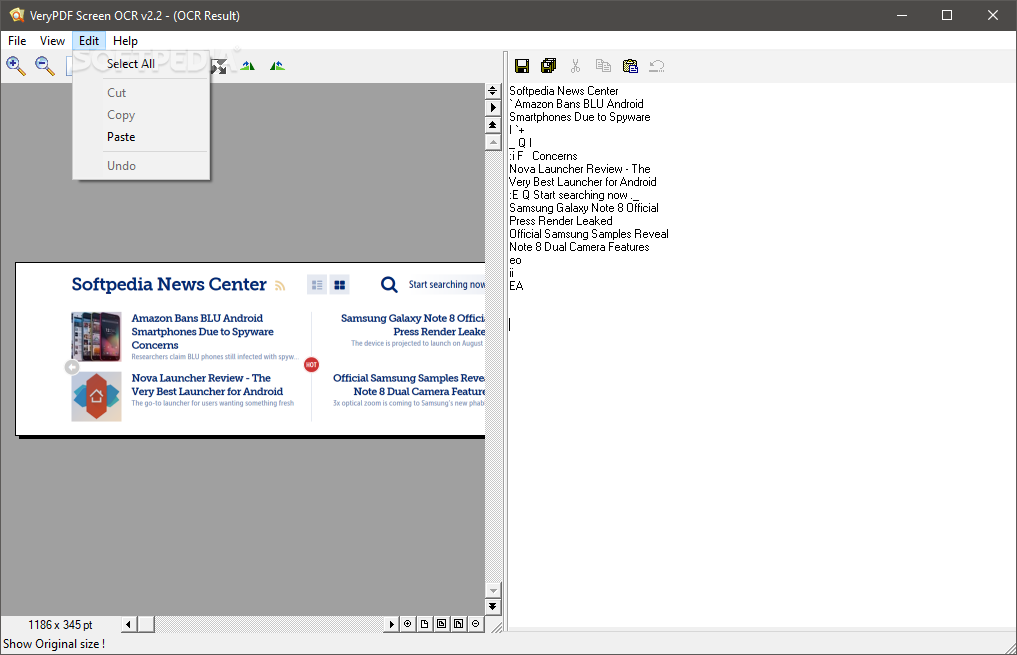Image resolution: width=1017 pixels, height=655 pixels.
Task: Close the open Edit menu
Action: (x=89, y=41)
